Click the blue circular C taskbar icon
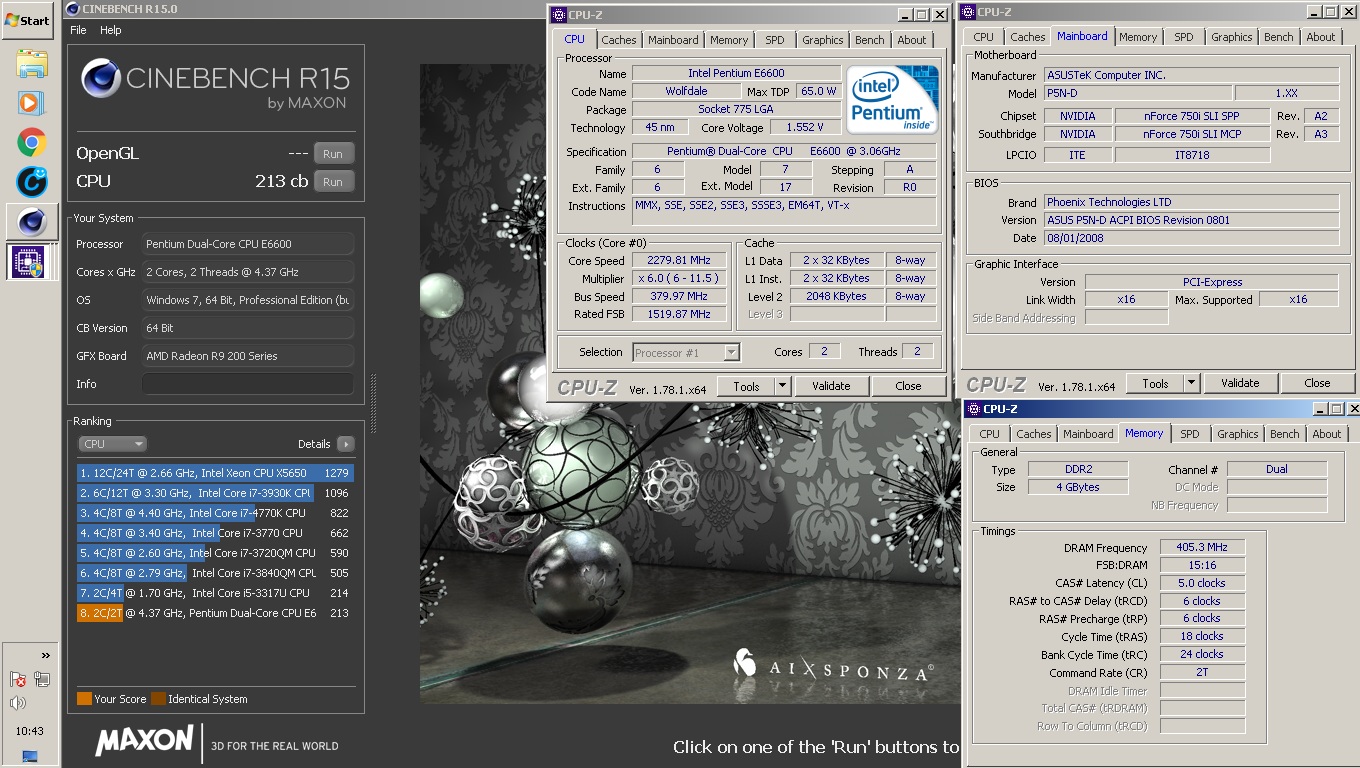This screenshot has width=1360, height=768. (31, 182)
